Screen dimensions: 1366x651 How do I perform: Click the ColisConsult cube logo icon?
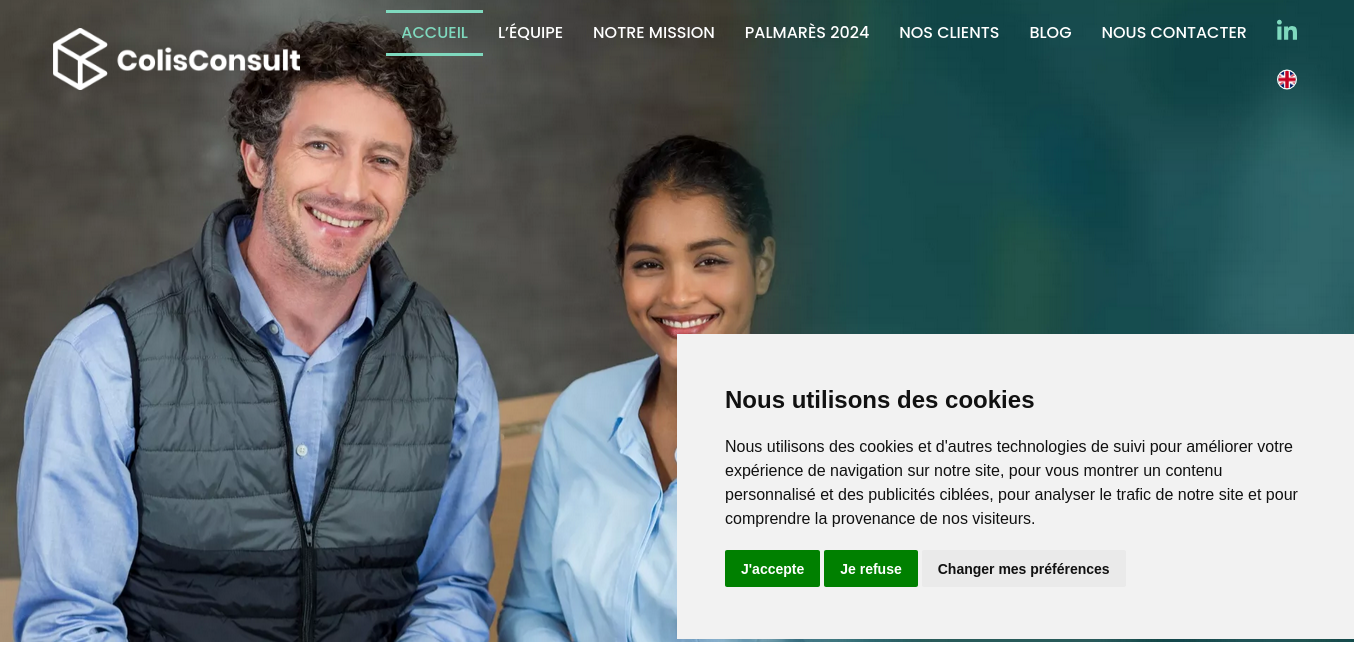point(80,59)
